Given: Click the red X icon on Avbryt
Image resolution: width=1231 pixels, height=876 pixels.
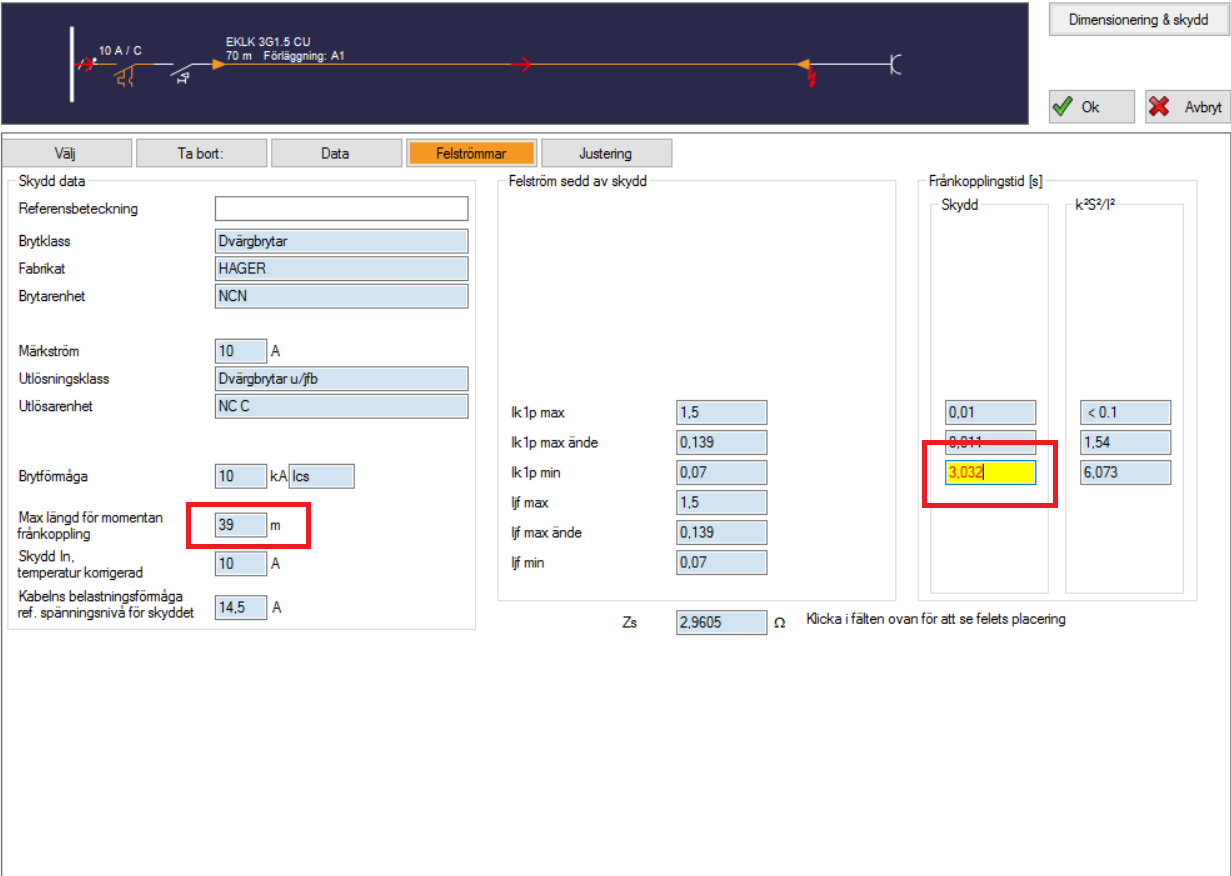Looking at the screenshot, I should pyautogui.click(x=1160, y=107).
